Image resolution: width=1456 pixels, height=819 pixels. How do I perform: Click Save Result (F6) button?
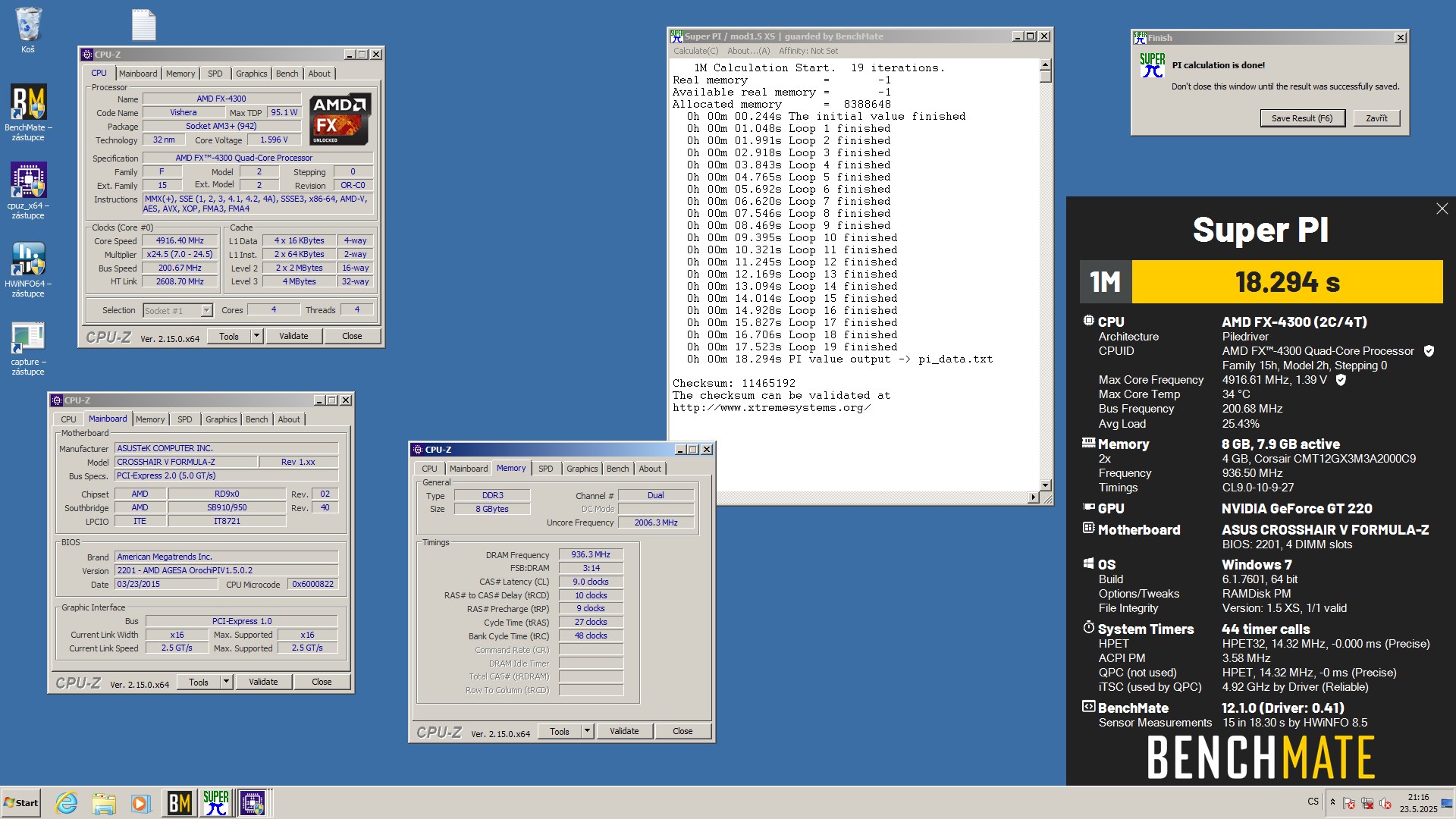[1302, 118]
